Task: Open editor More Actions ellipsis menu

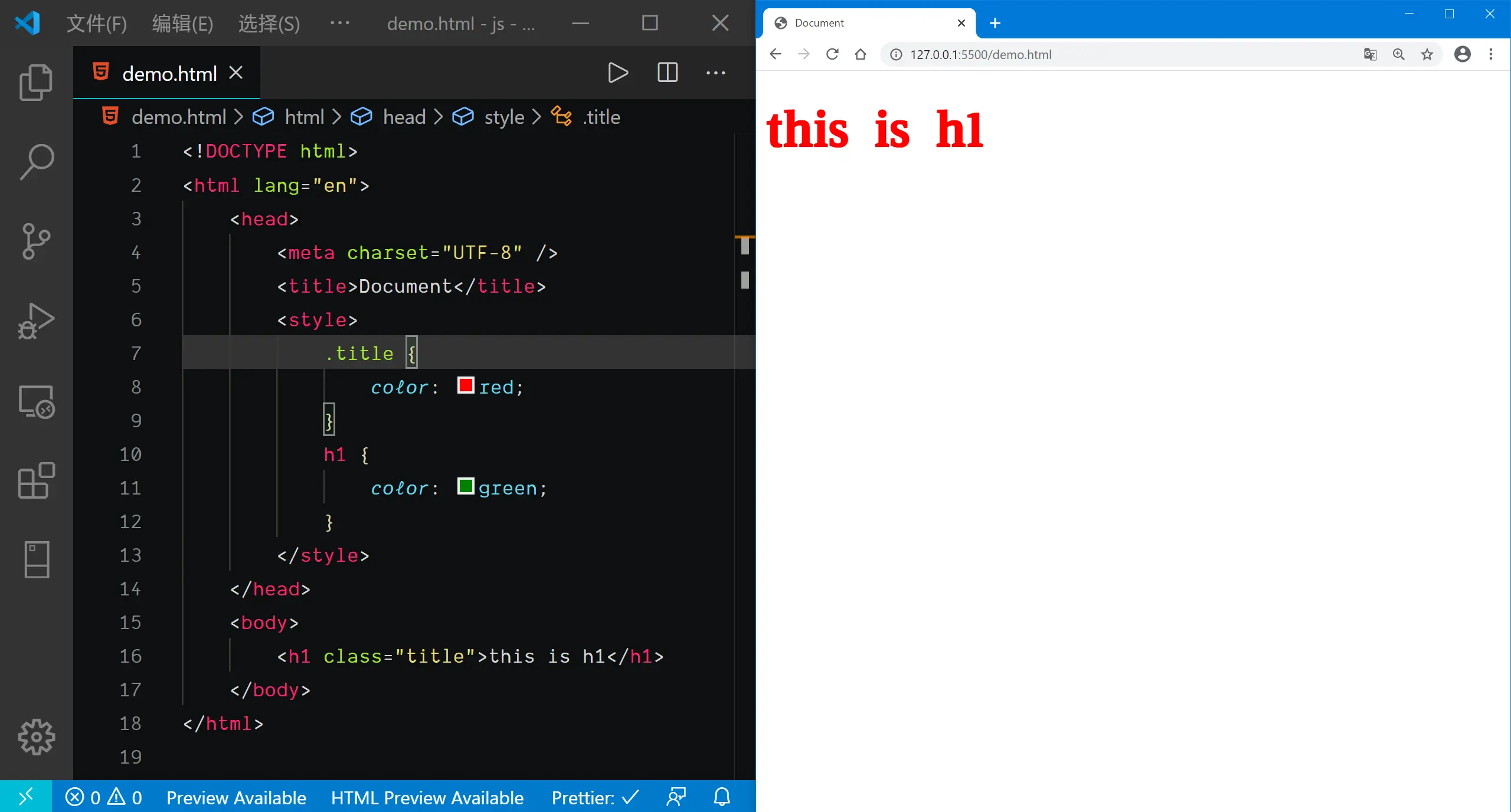Action: pos(715,73)
